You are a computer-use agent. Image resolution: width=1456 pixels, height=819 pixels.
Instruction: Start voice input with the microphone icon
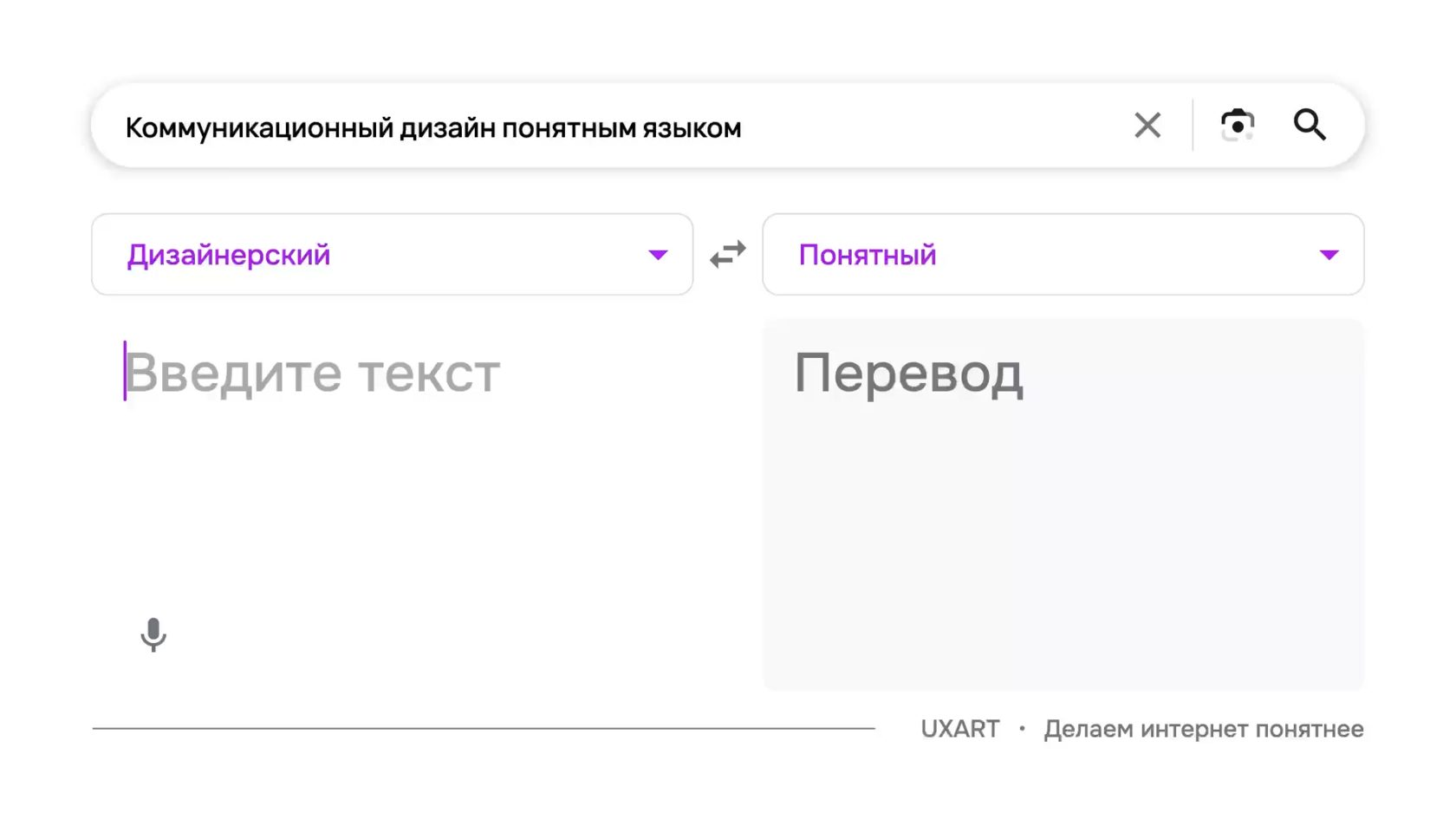click(x=153, y=634)
